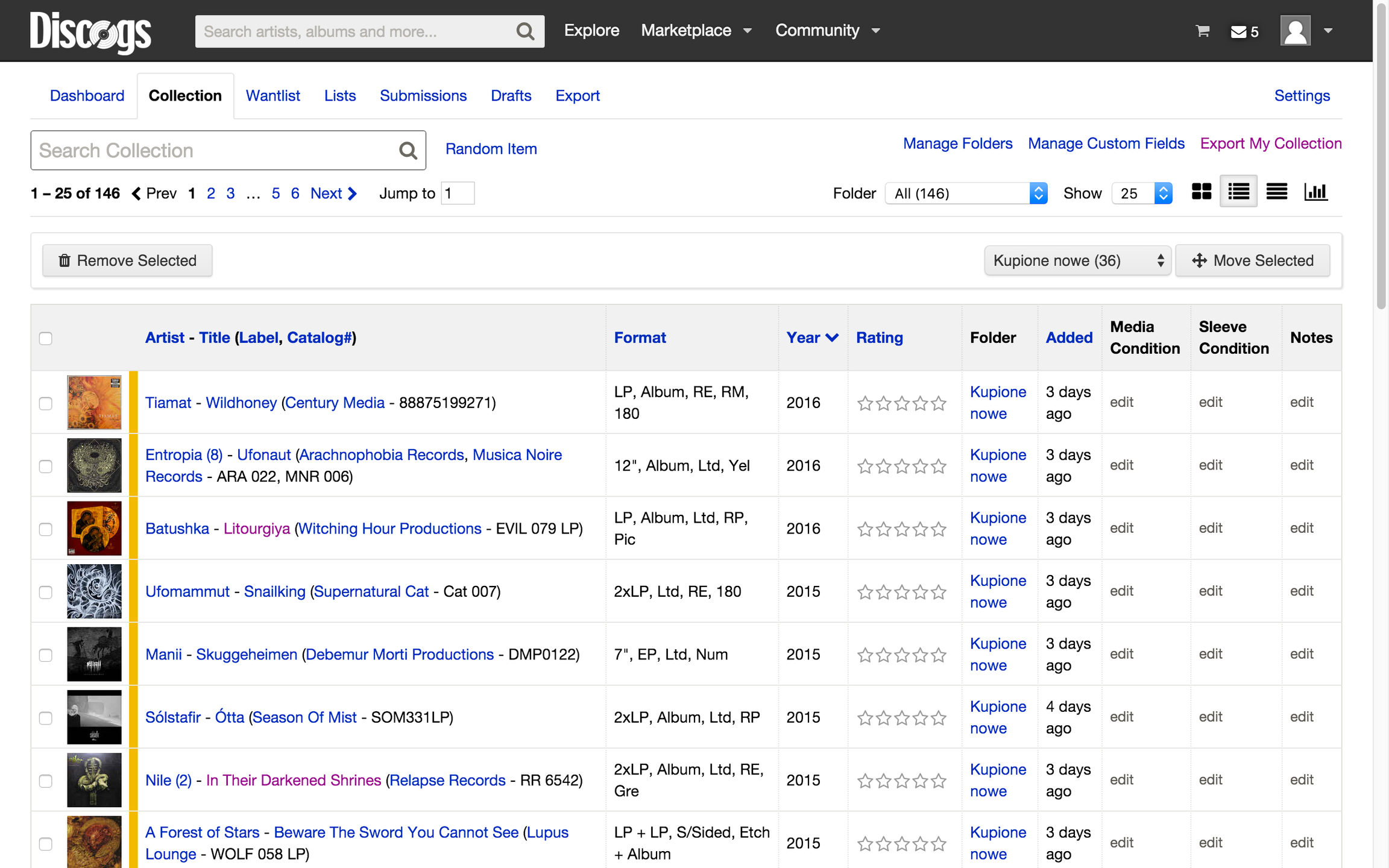1389x868 pixels.
Task: Check the Batushka Litourgiya row checkbox
Action: 46,529
